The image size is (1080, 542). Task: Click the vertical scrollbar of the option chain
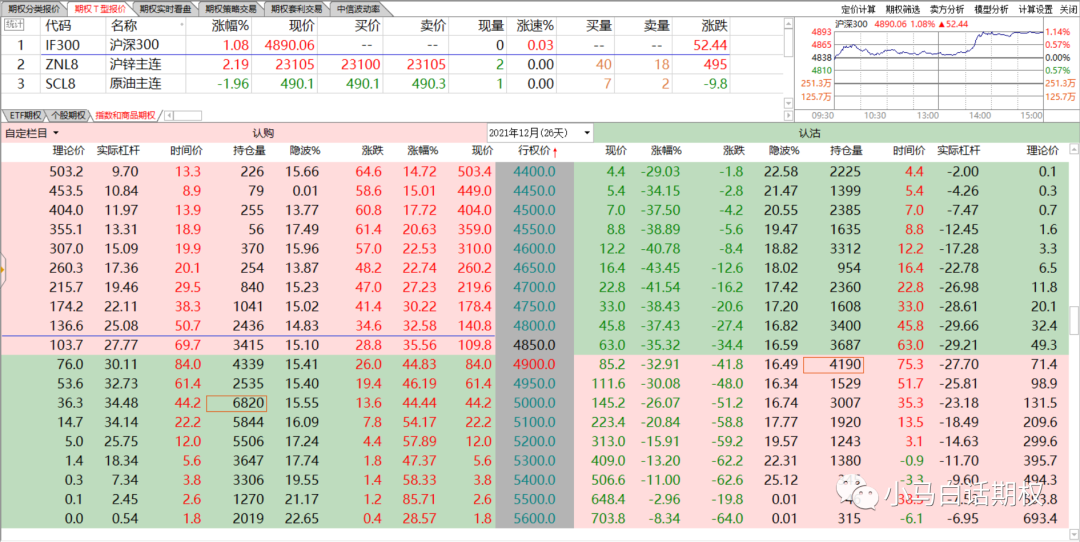pyautogui.click(x=1073, y=320)
